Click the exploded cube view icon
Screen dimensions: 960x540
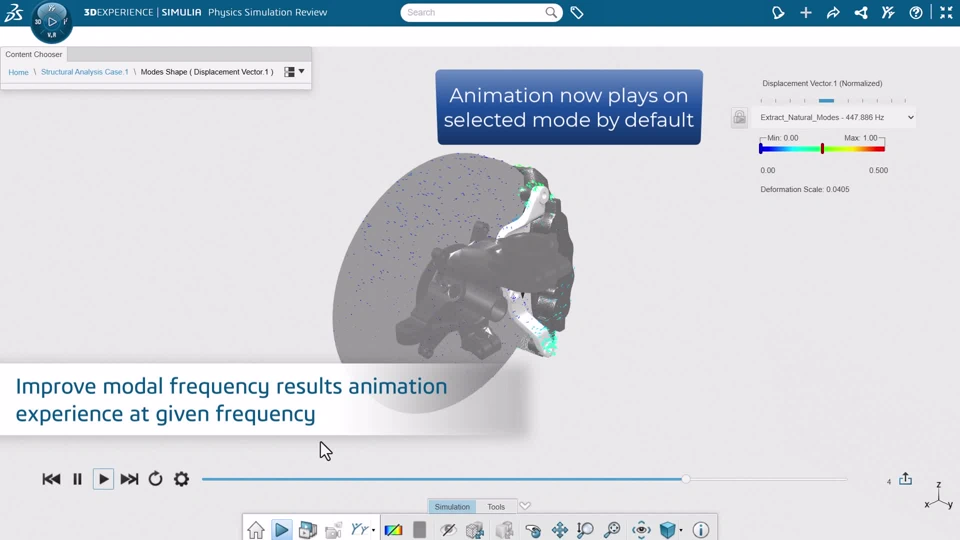pos(475,530)
